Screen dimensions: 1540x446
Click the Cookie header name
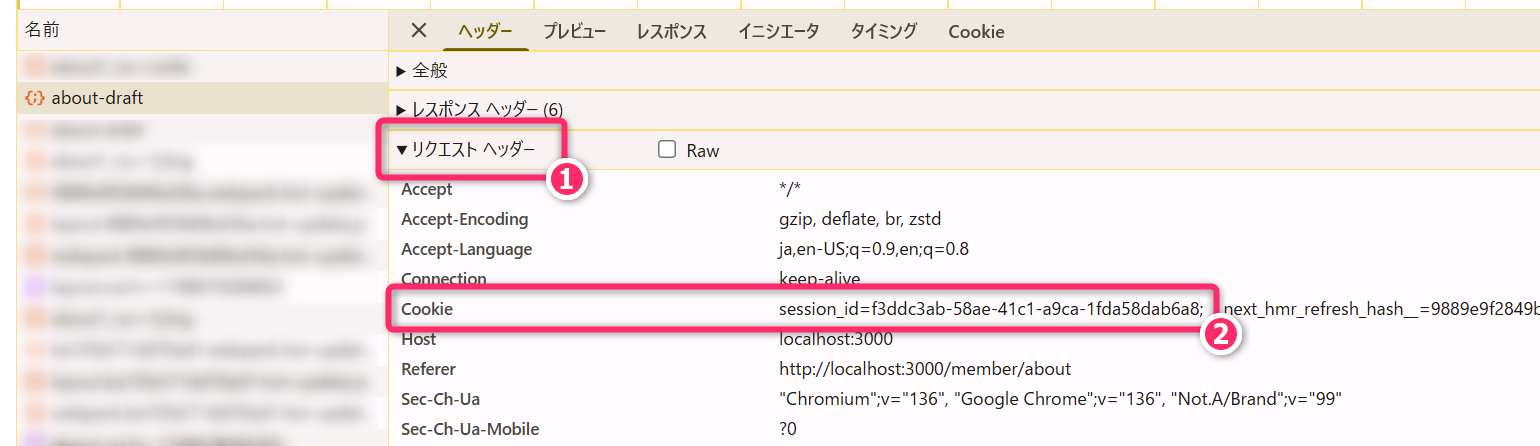[427, 309]
